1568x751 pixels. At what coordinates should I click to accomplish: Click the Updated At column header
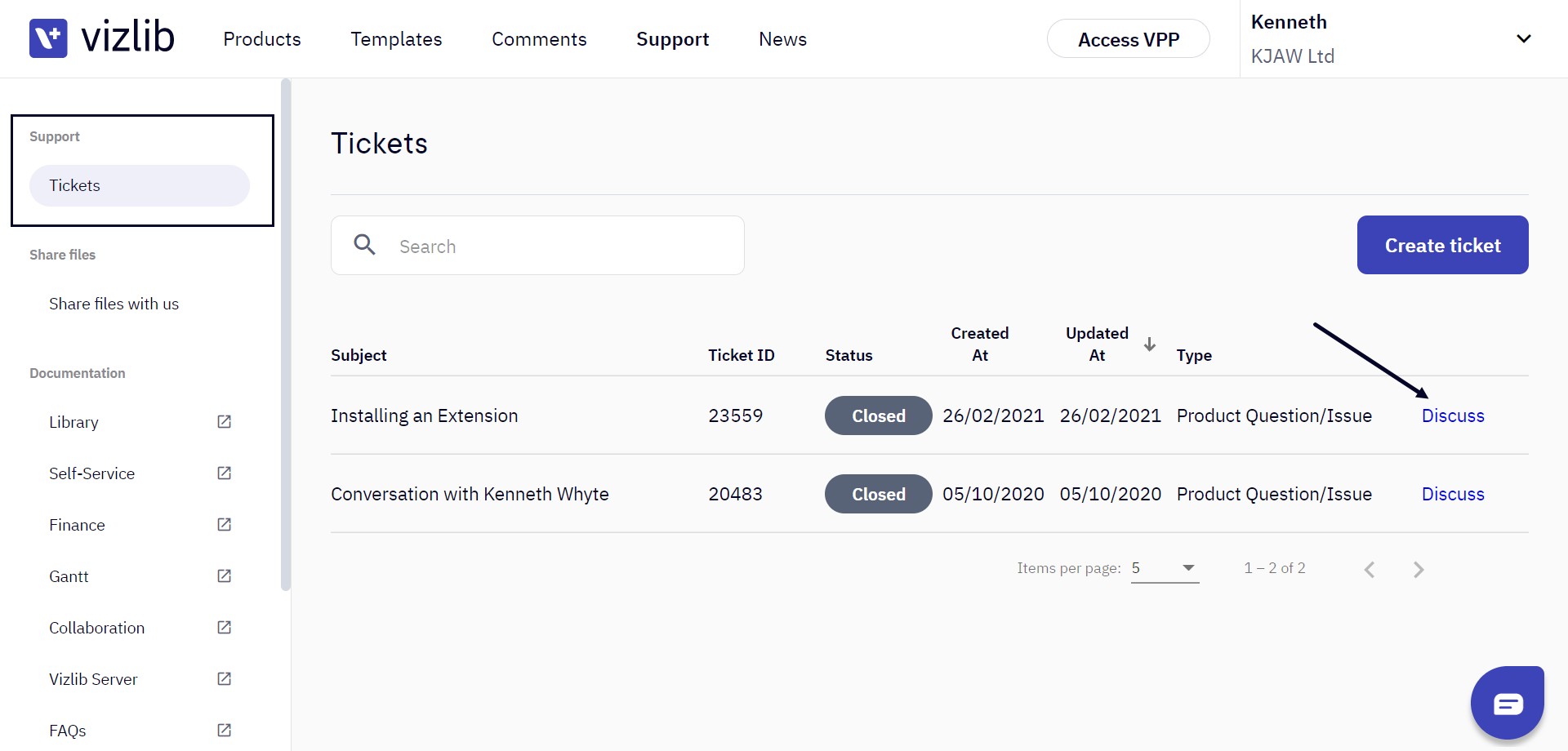[x=1097, y=344]
